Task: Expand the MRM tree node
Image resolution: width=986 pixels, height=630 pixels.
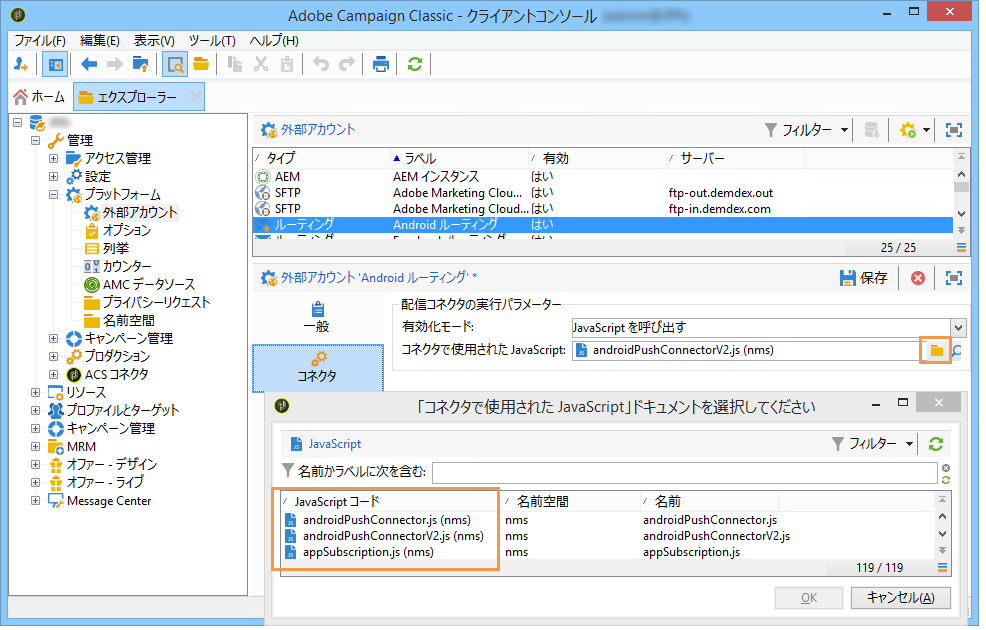Action: click(x=36, y=447)
